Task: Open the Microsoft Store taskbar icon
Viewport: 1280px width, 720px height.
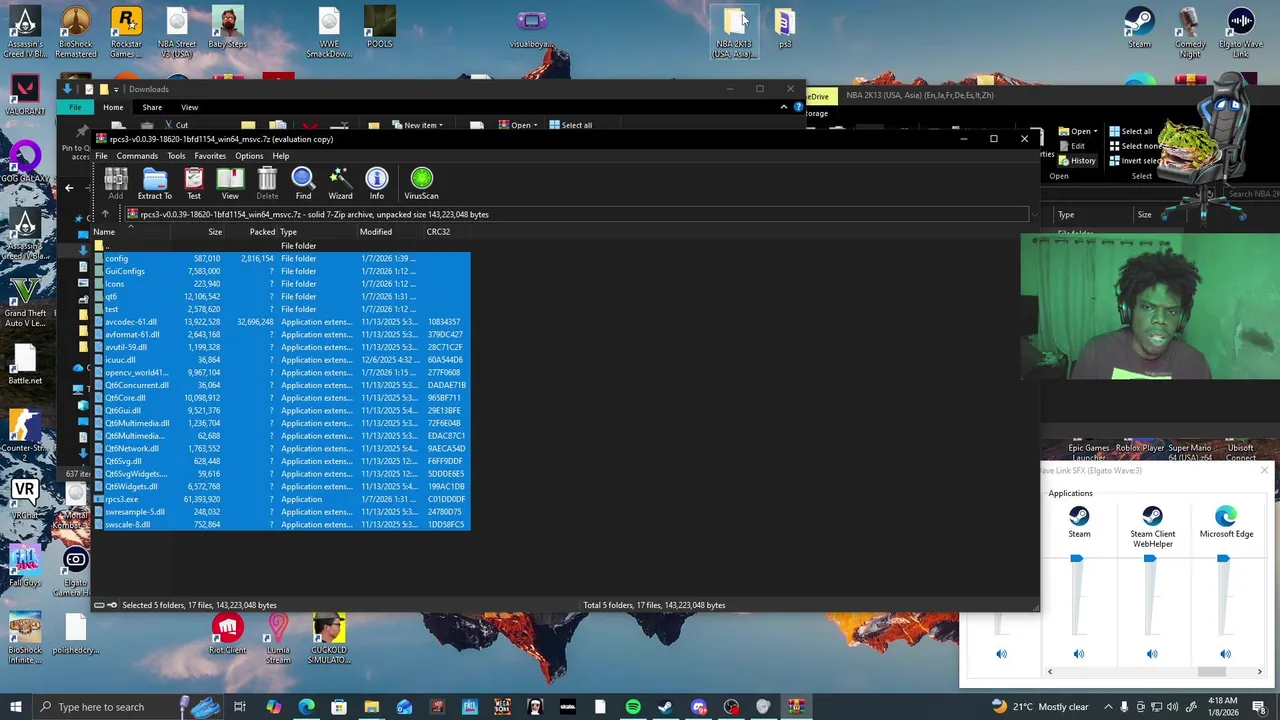Action: [339, 707]
